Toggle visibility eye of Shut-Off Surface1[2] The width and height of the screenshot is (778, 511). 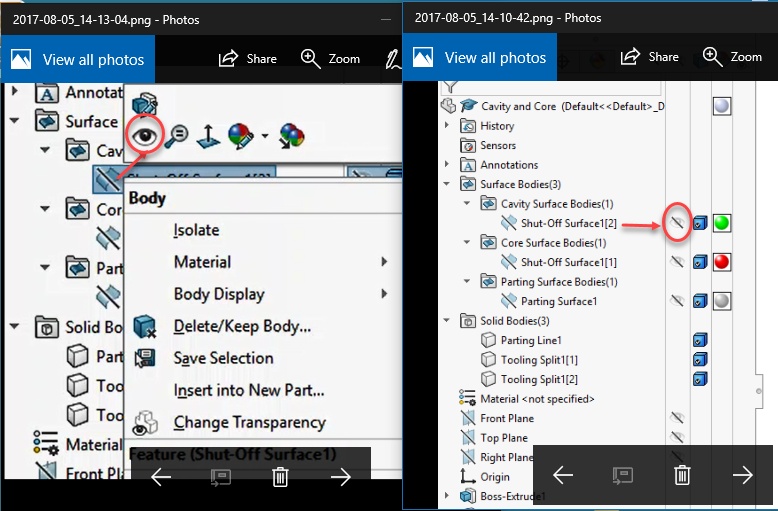[x=677, y=223]
